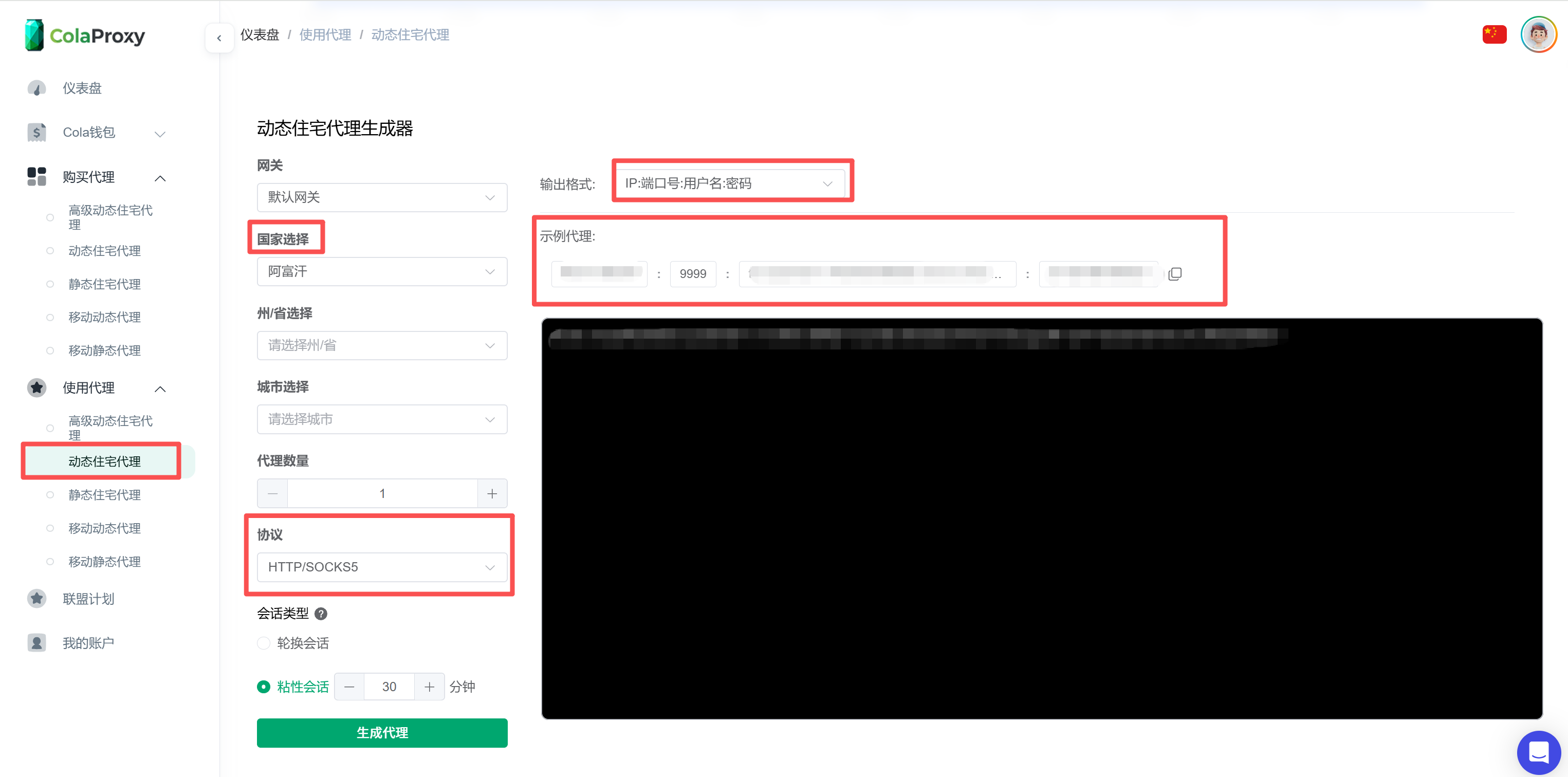Open the HTTP/SOCKS5 protocol dropdown

[x=382, y=567]
